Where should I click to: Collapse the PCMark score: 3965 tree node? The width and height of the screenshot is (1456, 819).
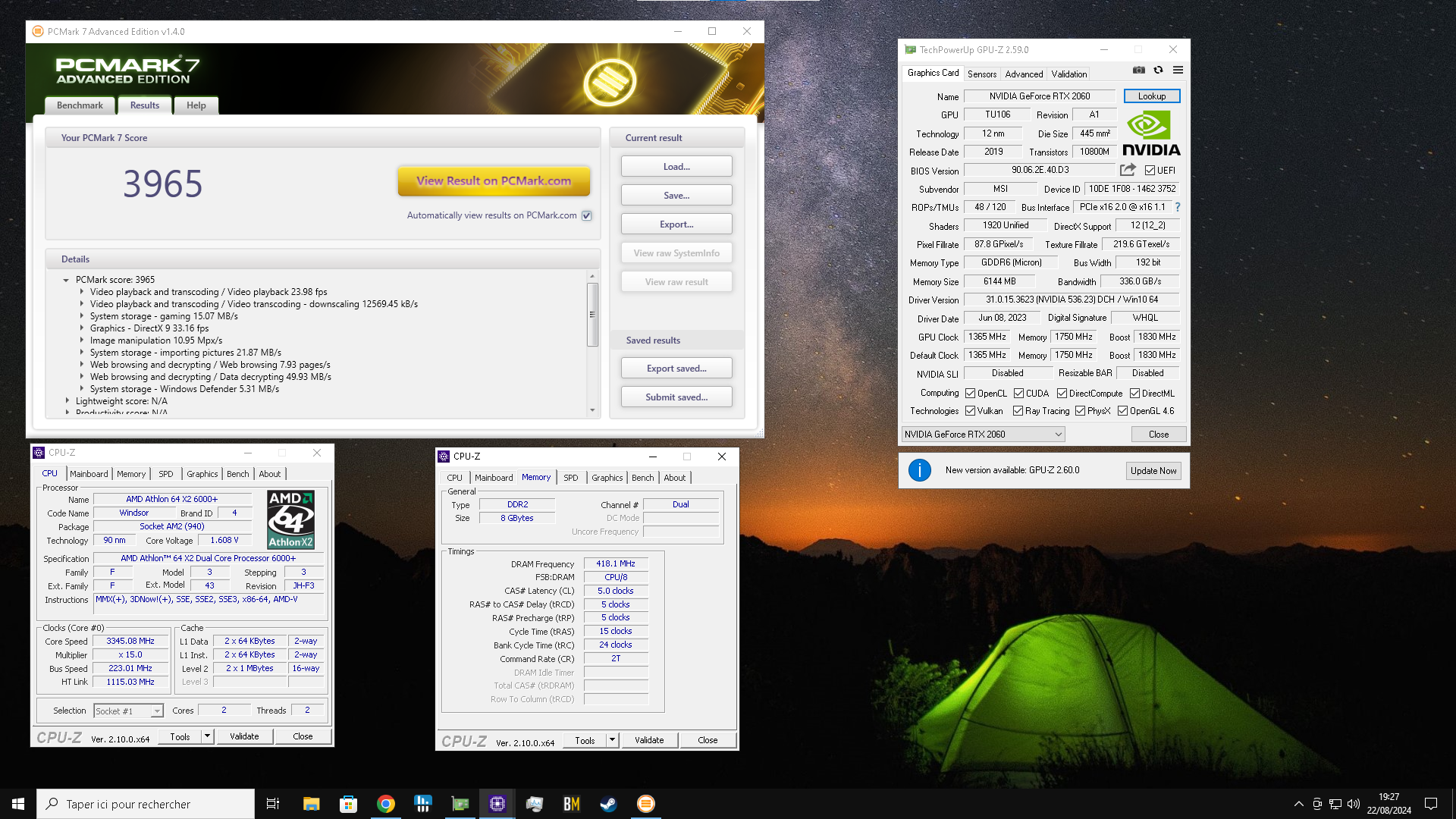(66, 280)
